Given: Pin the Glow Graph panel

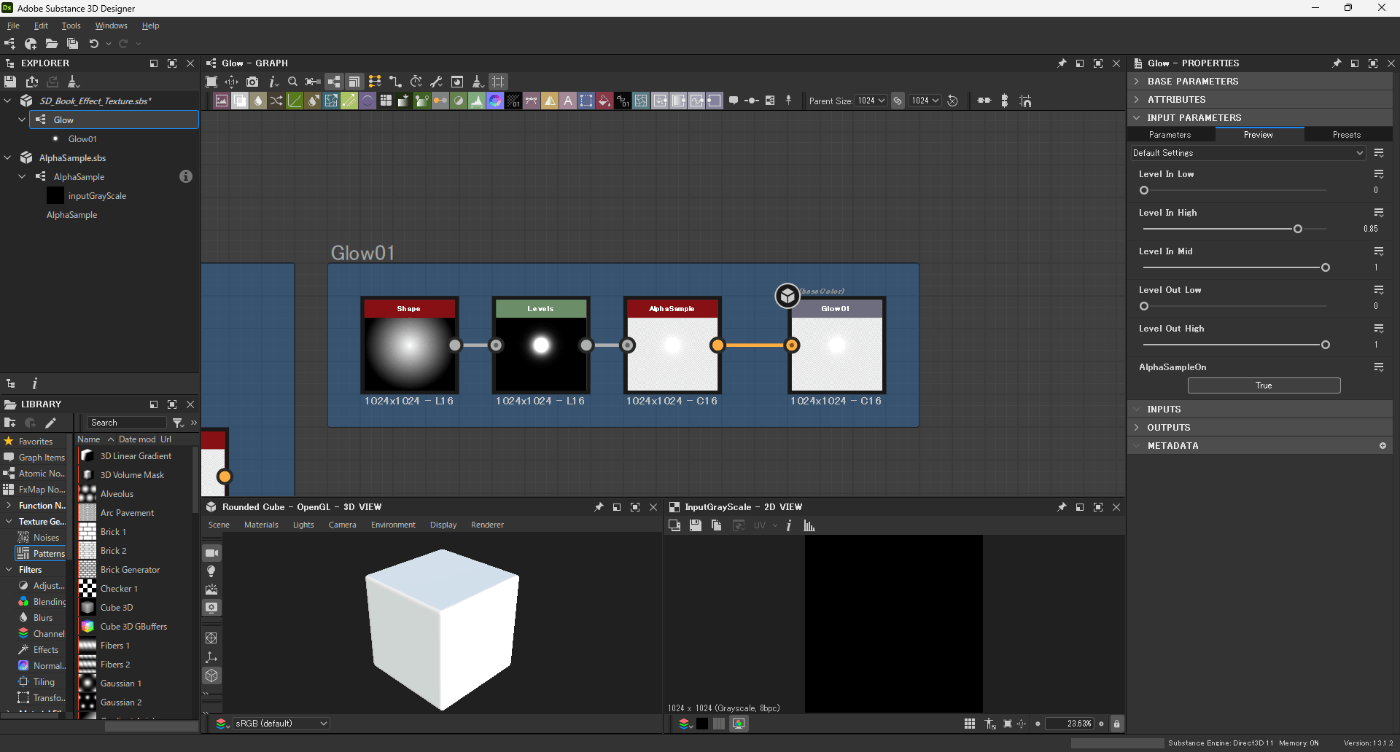Looking at the screenshot, I should pos(1061,63).
